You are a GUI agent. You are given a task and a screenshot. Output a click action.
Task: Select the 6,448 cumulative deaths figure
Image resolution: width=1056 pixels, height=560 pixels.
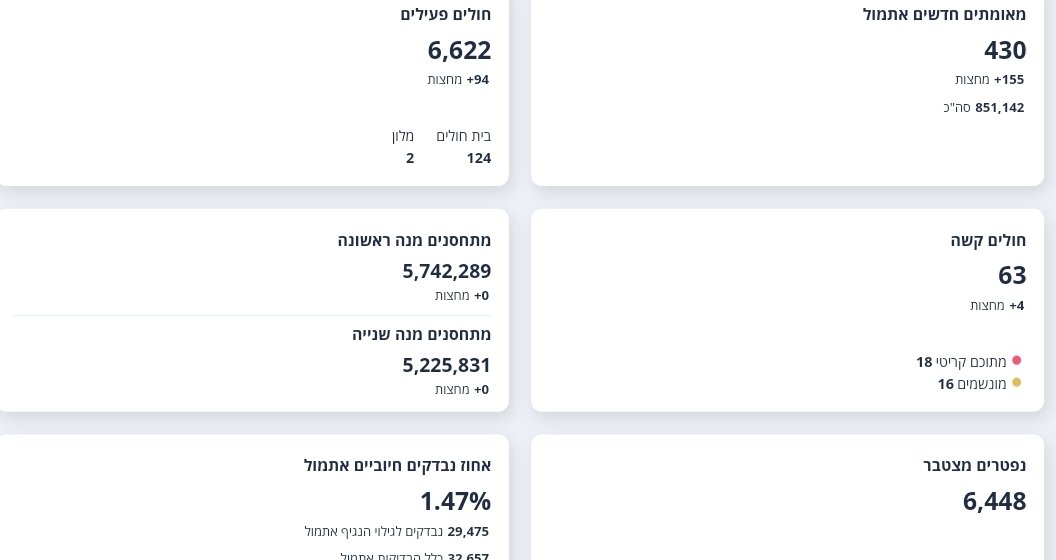coord(994,501)
